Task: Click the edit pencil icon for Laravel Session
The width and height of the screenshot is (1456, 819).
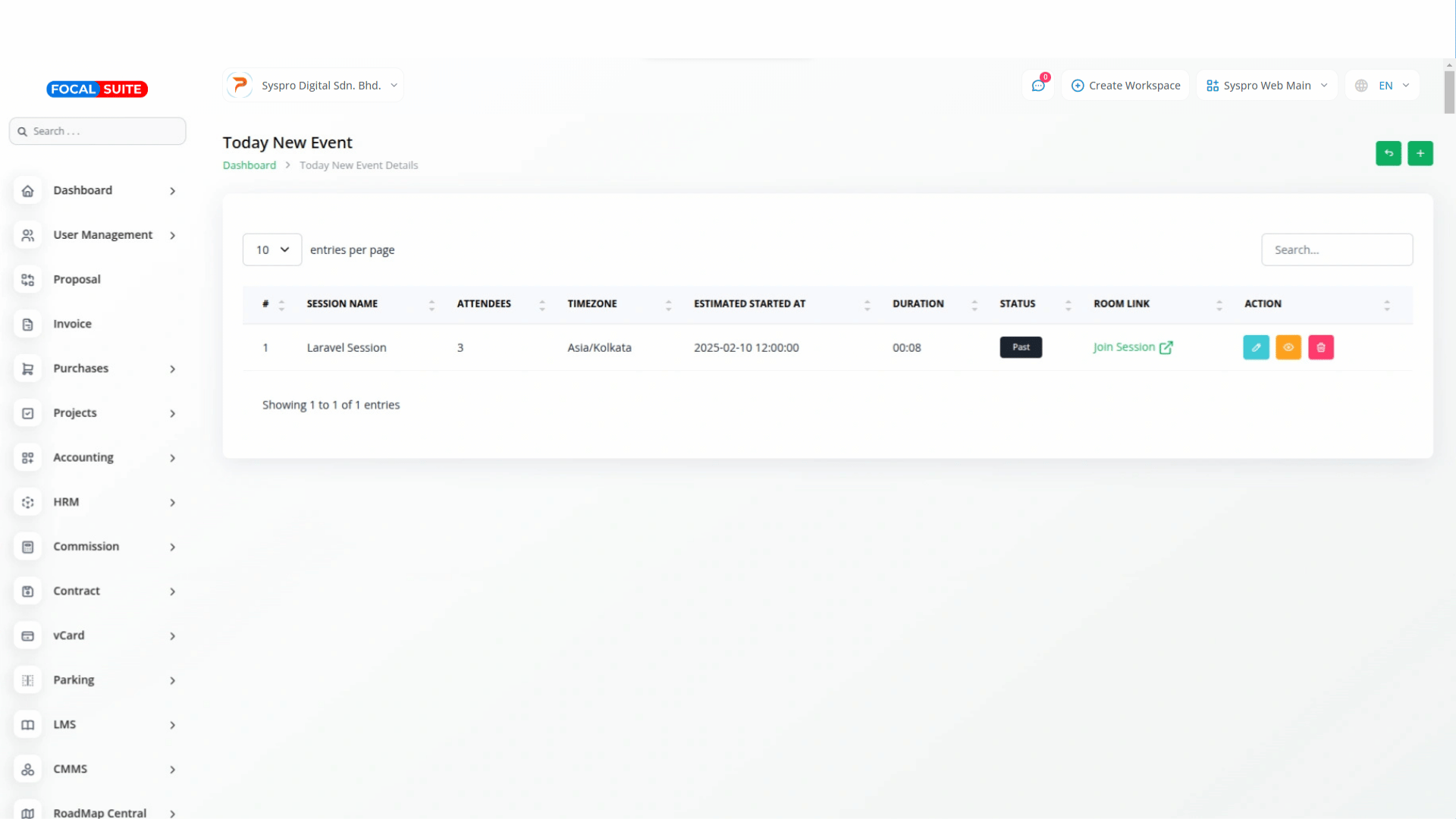Action: (x=1256, y=347)
